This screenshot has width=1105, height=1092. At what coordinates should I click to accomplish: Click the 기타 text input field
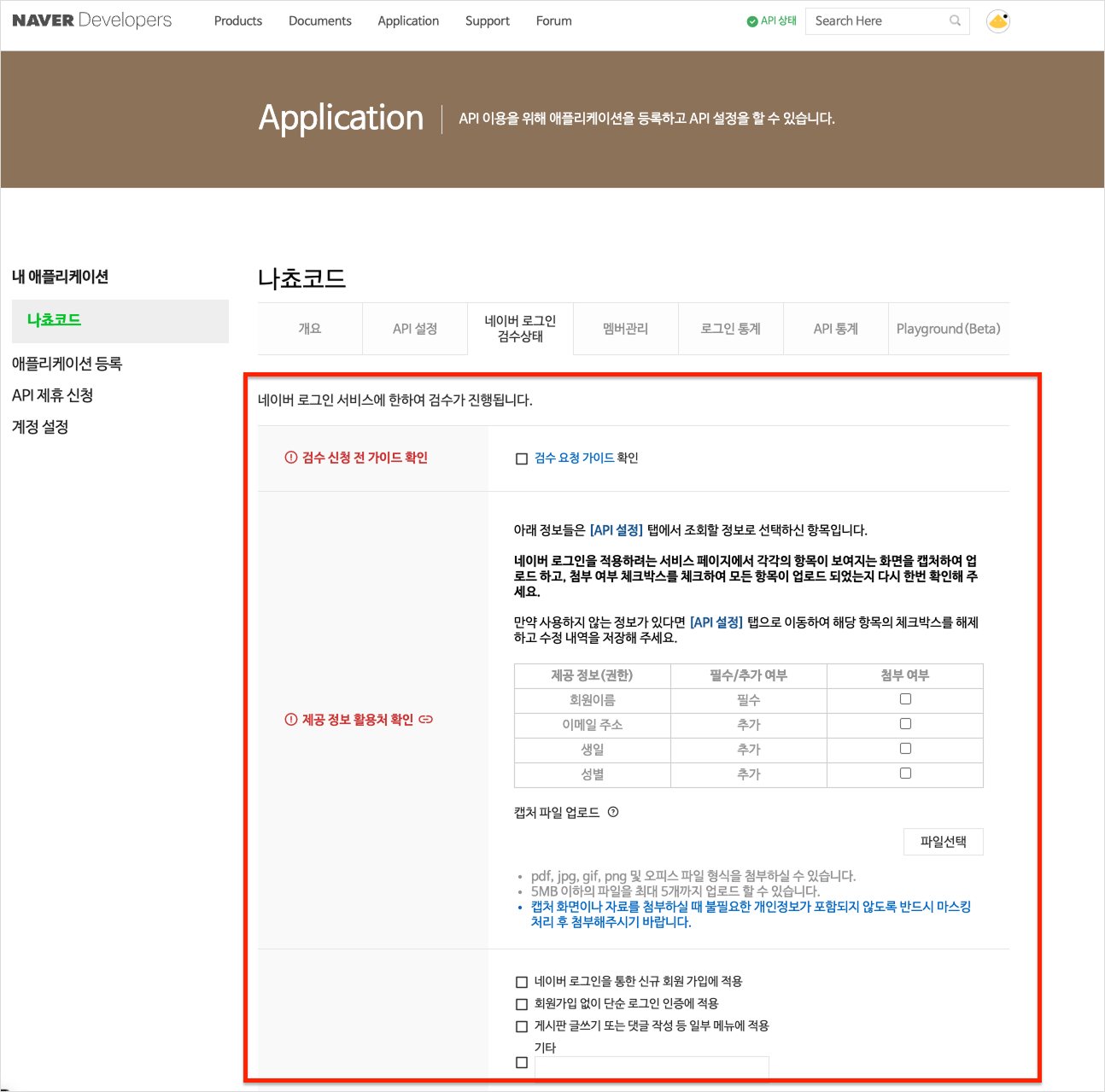(652, 1067)
